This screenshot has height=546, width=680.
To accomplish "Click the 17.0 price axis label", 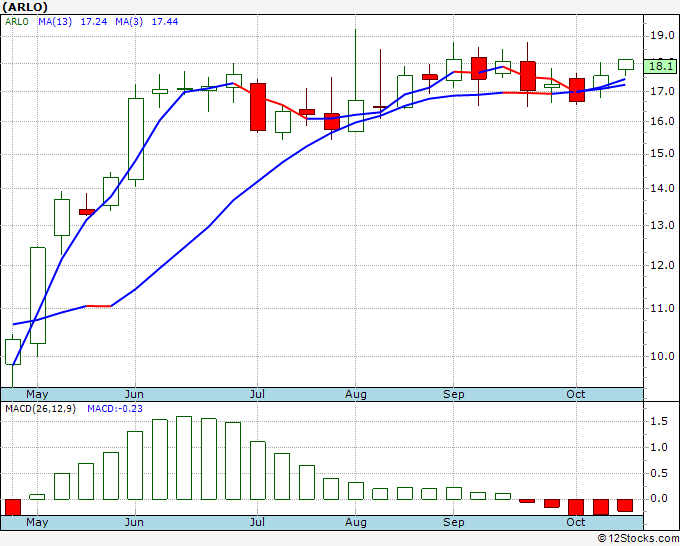I will [662, 92].
